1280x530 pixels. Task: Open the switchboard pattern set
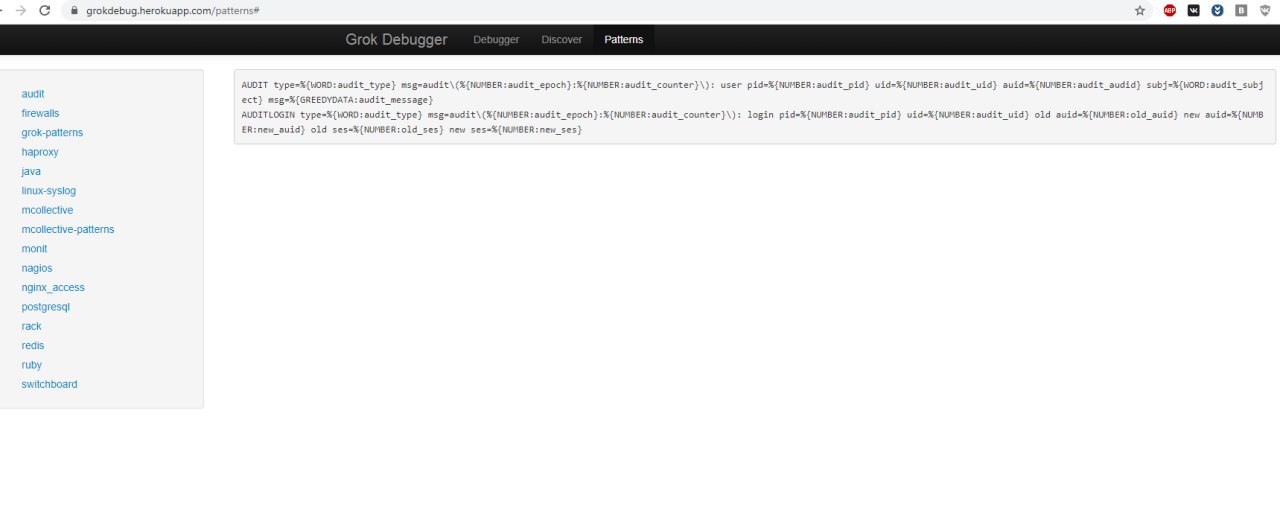coord(49,384)
